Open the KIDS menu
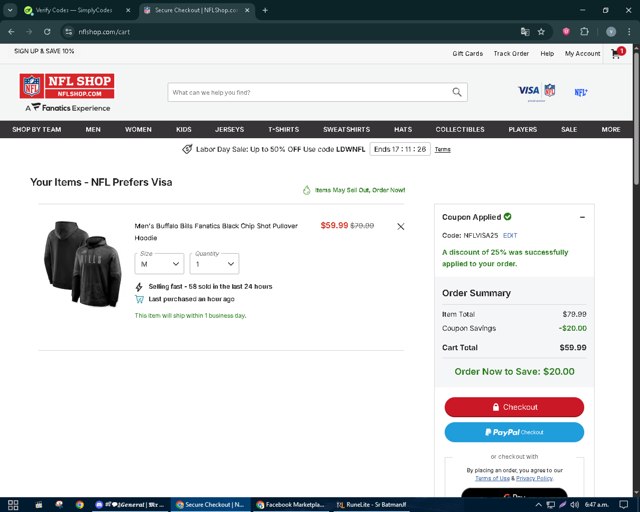This screenshot has width=640, height=512. [184, 129]
